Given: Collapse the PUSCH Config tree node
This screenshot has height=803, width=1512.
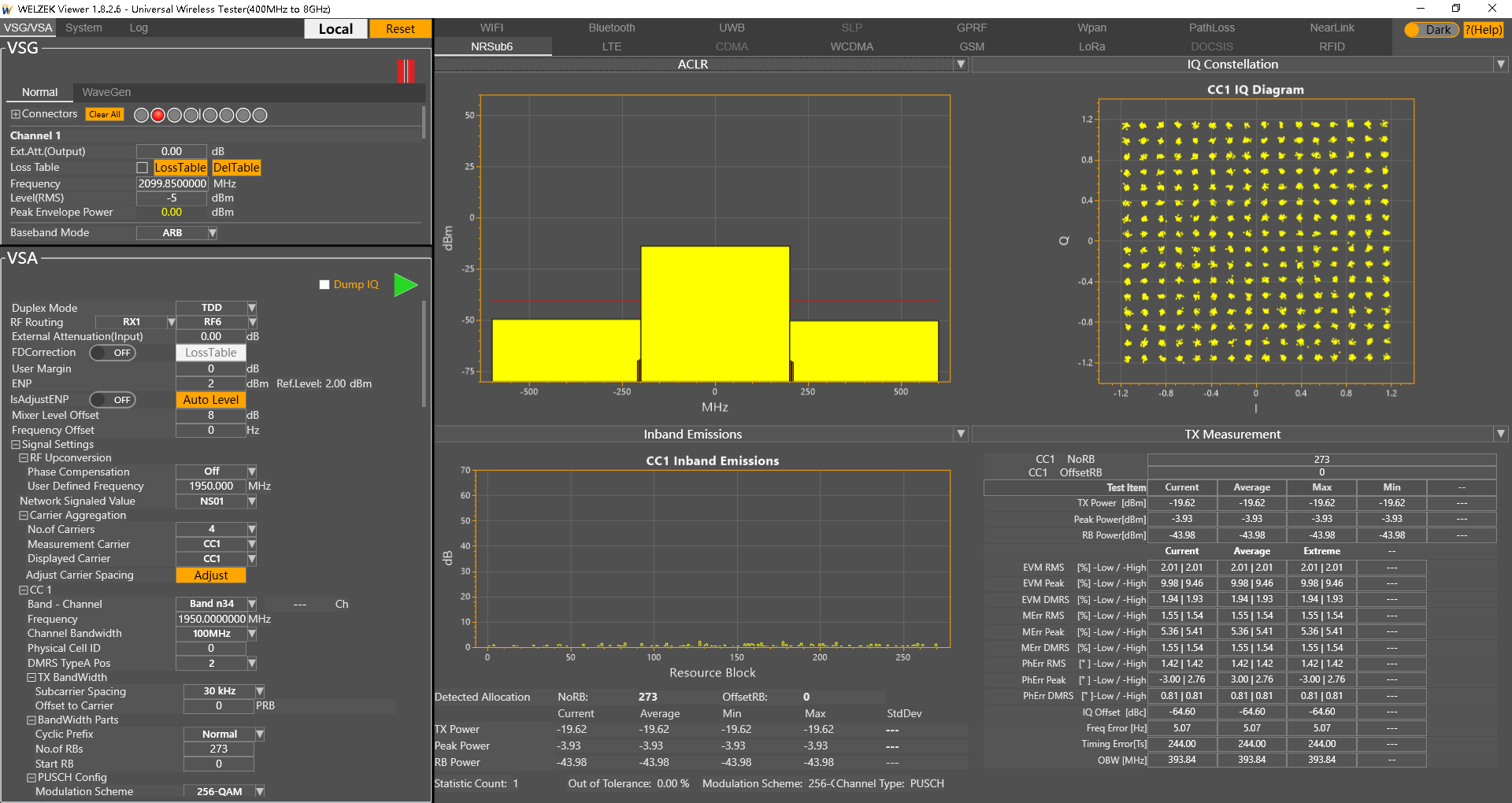Looking at the screenshot, I should tap(31, 777).
